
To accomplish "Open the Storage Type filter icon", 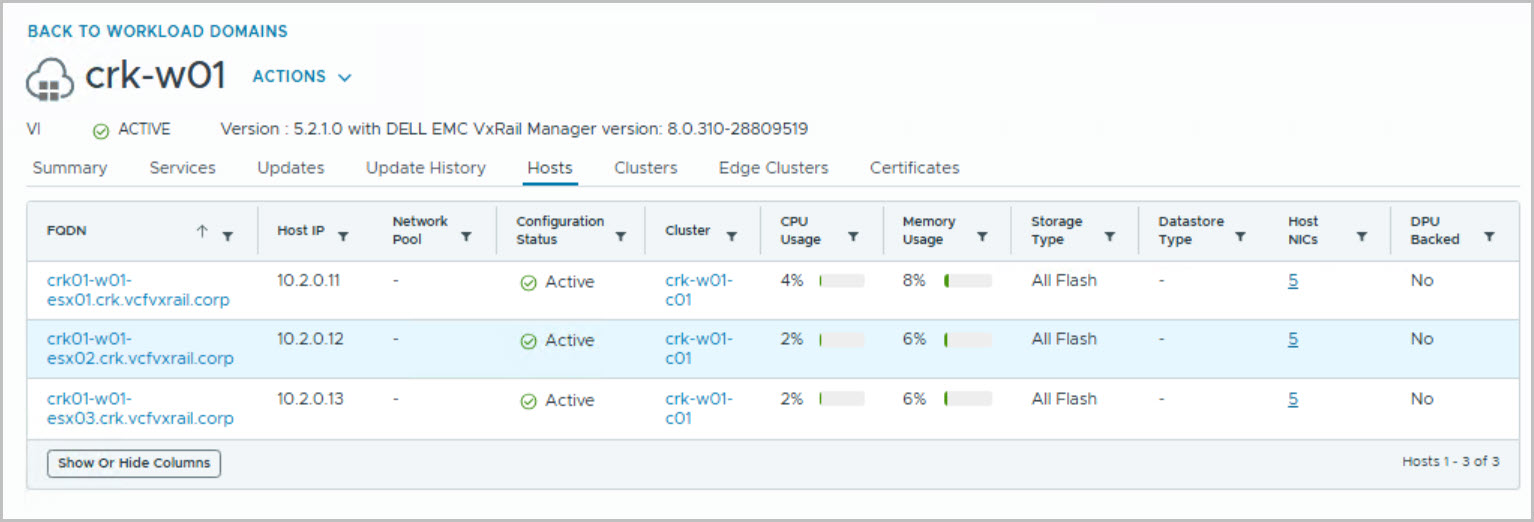I will 1109,237.
